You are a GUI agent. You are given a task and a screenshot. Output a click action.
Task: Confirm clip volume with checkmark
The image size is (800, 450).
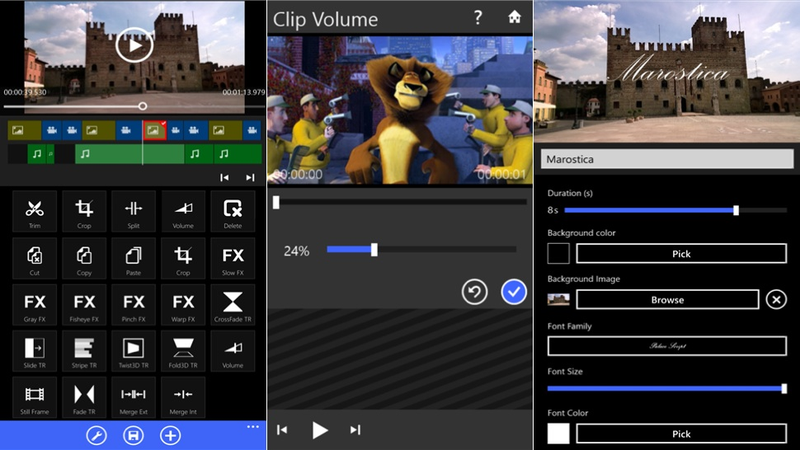coord(513,292)
